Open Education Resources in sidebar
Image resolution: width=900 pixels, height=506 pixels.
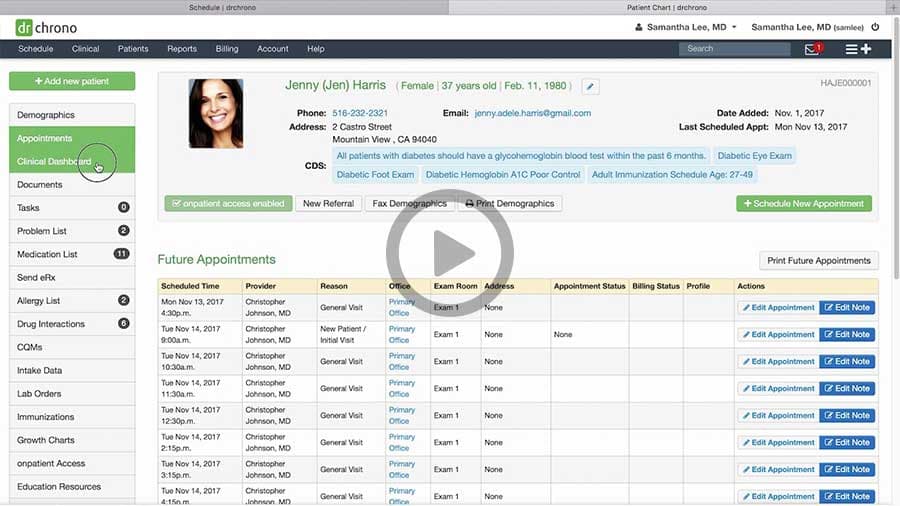72,486
